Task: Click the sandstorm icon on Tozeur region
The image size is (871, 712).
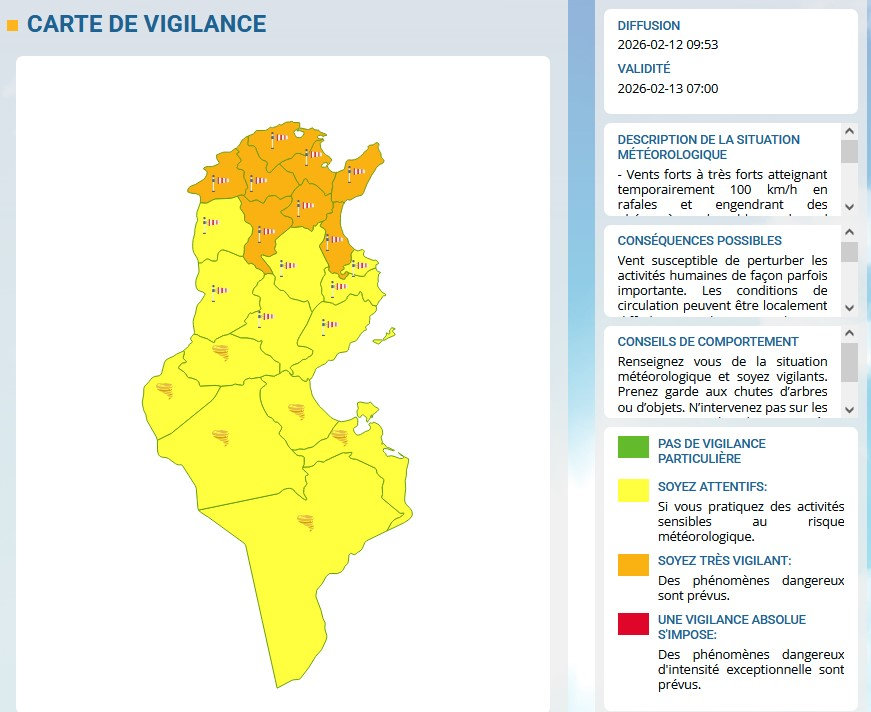Action: coord(164,390)
